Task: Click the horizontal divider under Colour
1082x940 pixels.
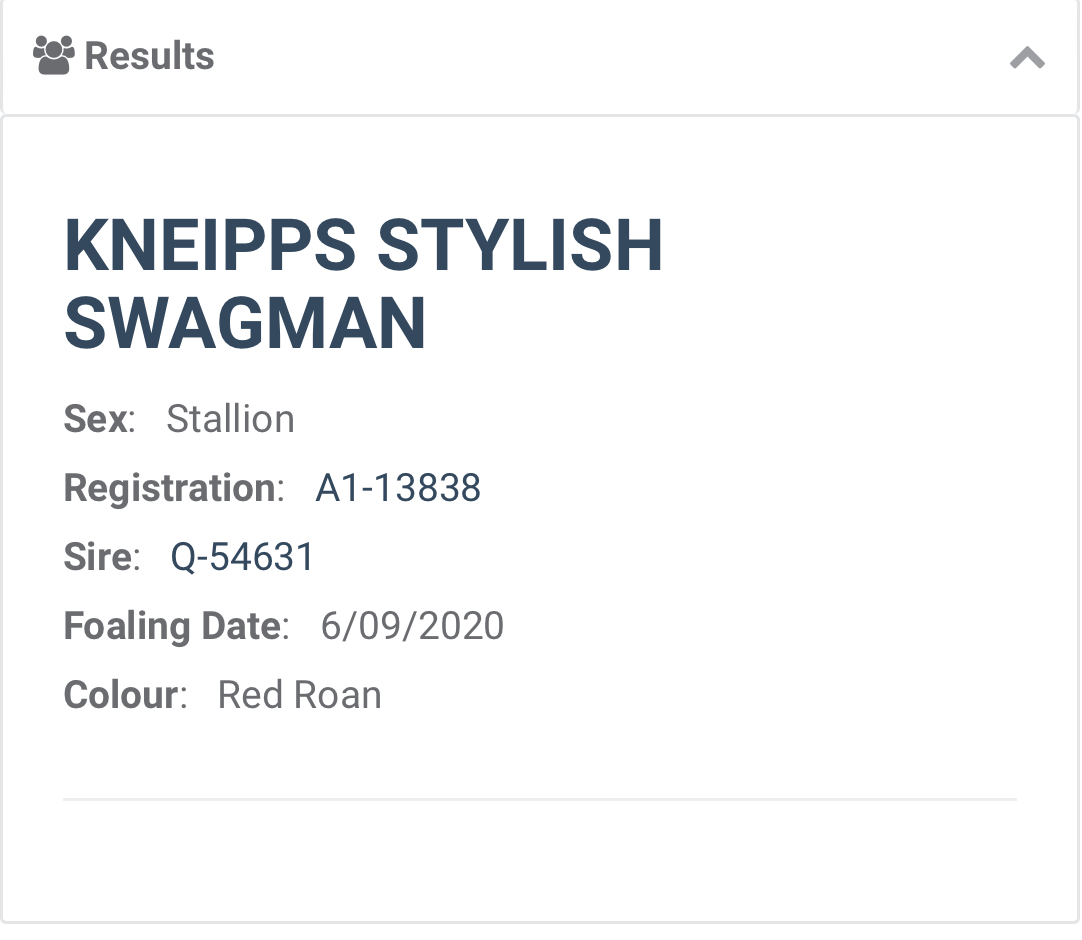Action: (x=540, y=799)
